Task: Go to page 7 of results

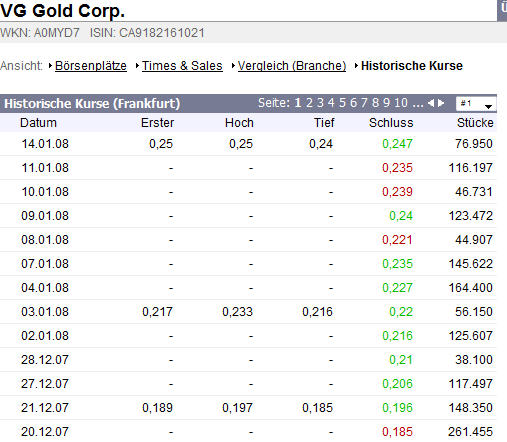Action: tap(364, 103)
